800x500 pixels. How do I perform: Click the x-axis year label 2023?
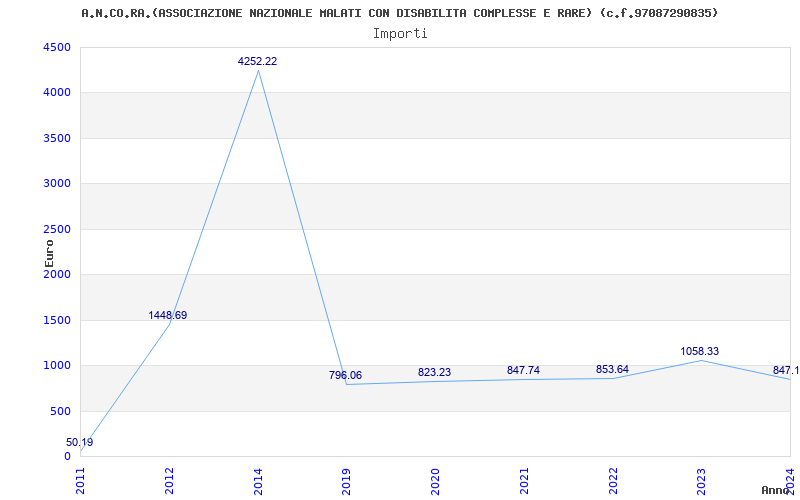702,482
